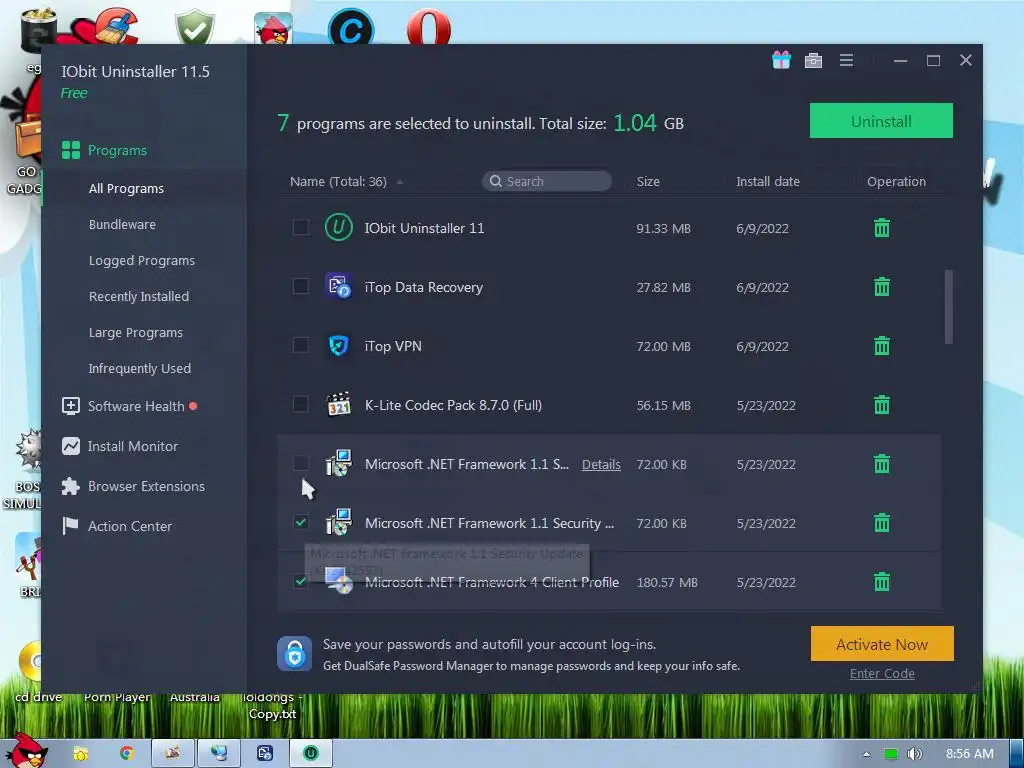Image resolution: width=1024 pixels, height=768 pixels.
Task: Open the All Programs category
Action: tap(126, 188)
